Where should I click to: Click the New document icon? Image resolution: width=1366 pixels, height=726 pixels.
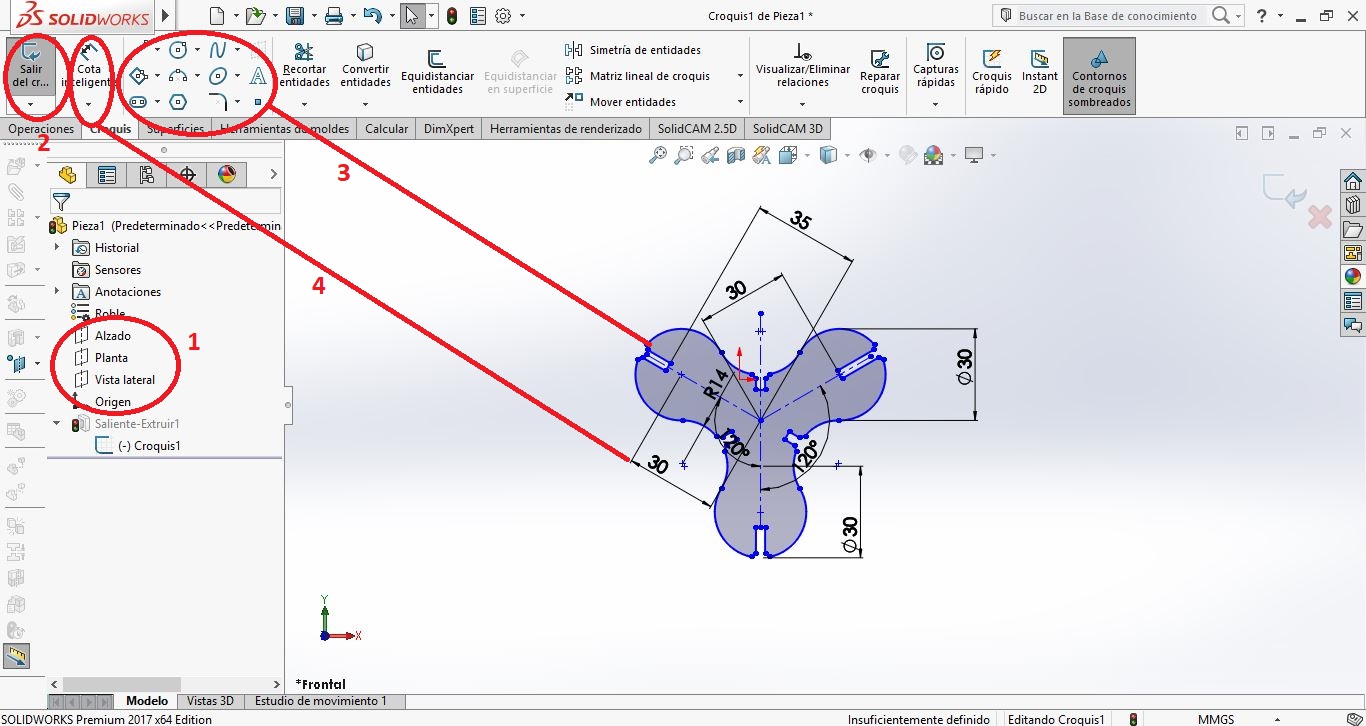click(x=218, y=16)
